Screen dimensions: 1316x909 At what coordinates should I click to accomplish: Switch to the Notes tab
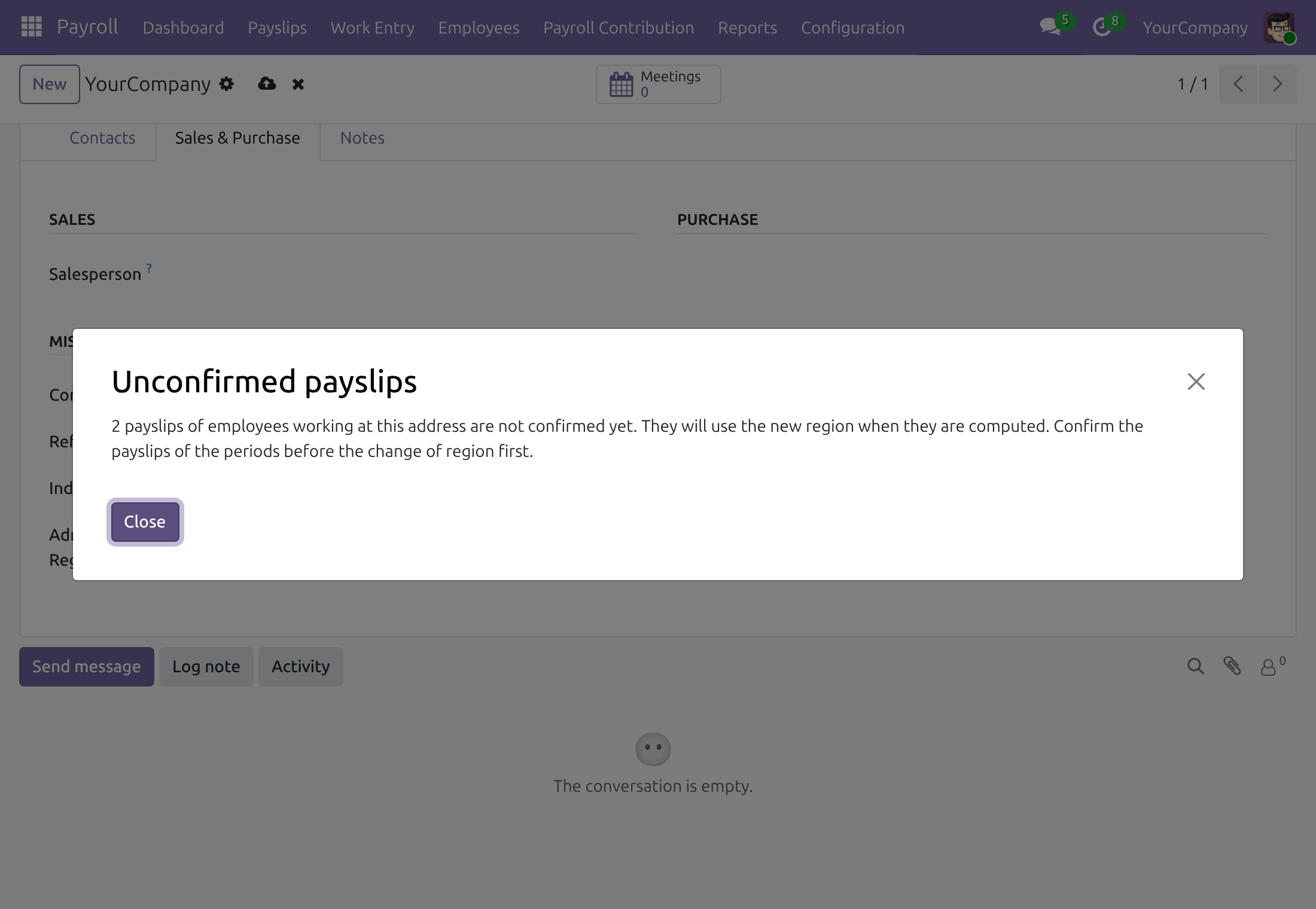click(362, 138)
